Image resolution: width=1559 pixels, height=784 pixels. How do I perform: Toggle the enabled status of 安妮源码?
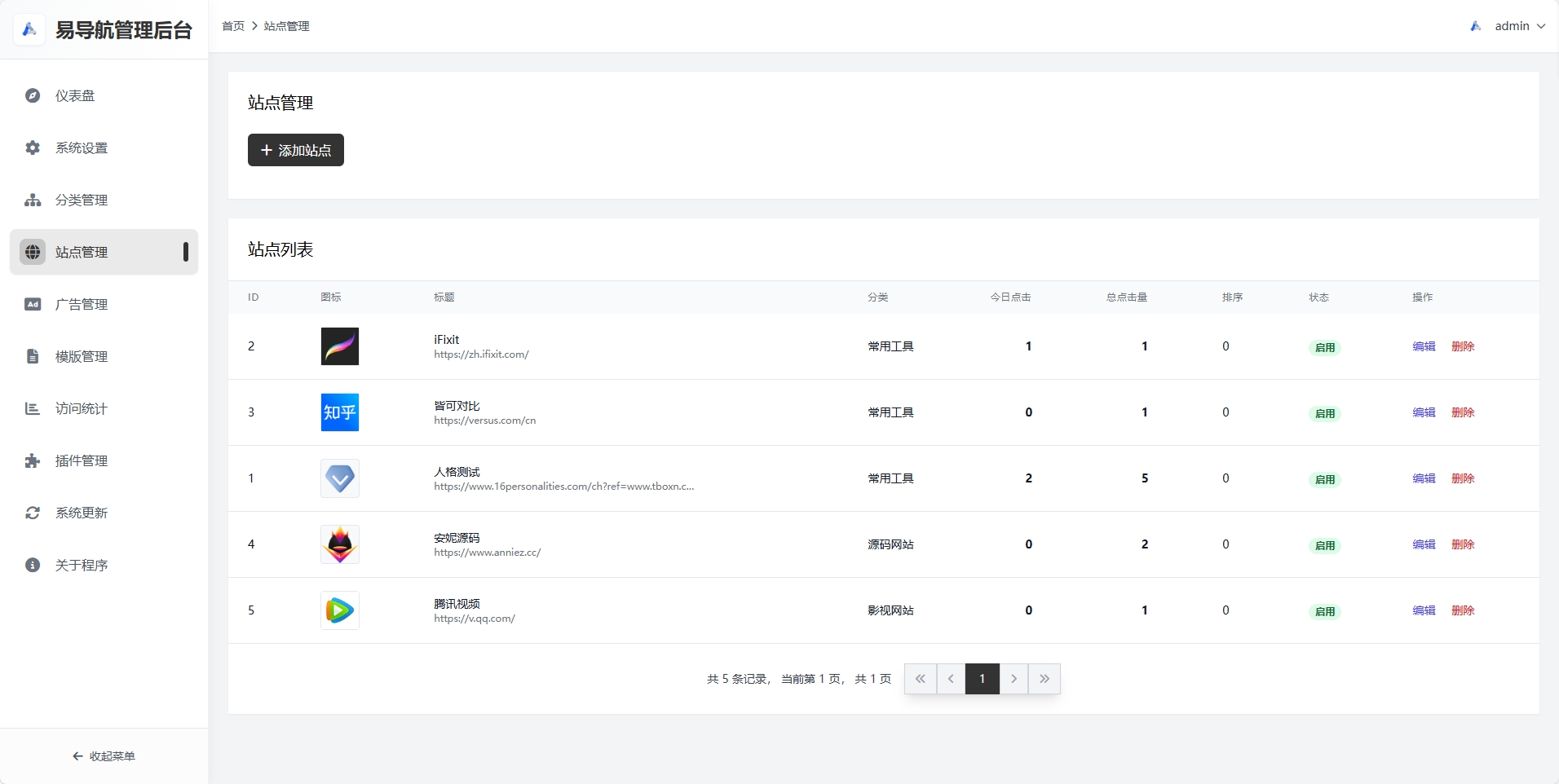1324,545
